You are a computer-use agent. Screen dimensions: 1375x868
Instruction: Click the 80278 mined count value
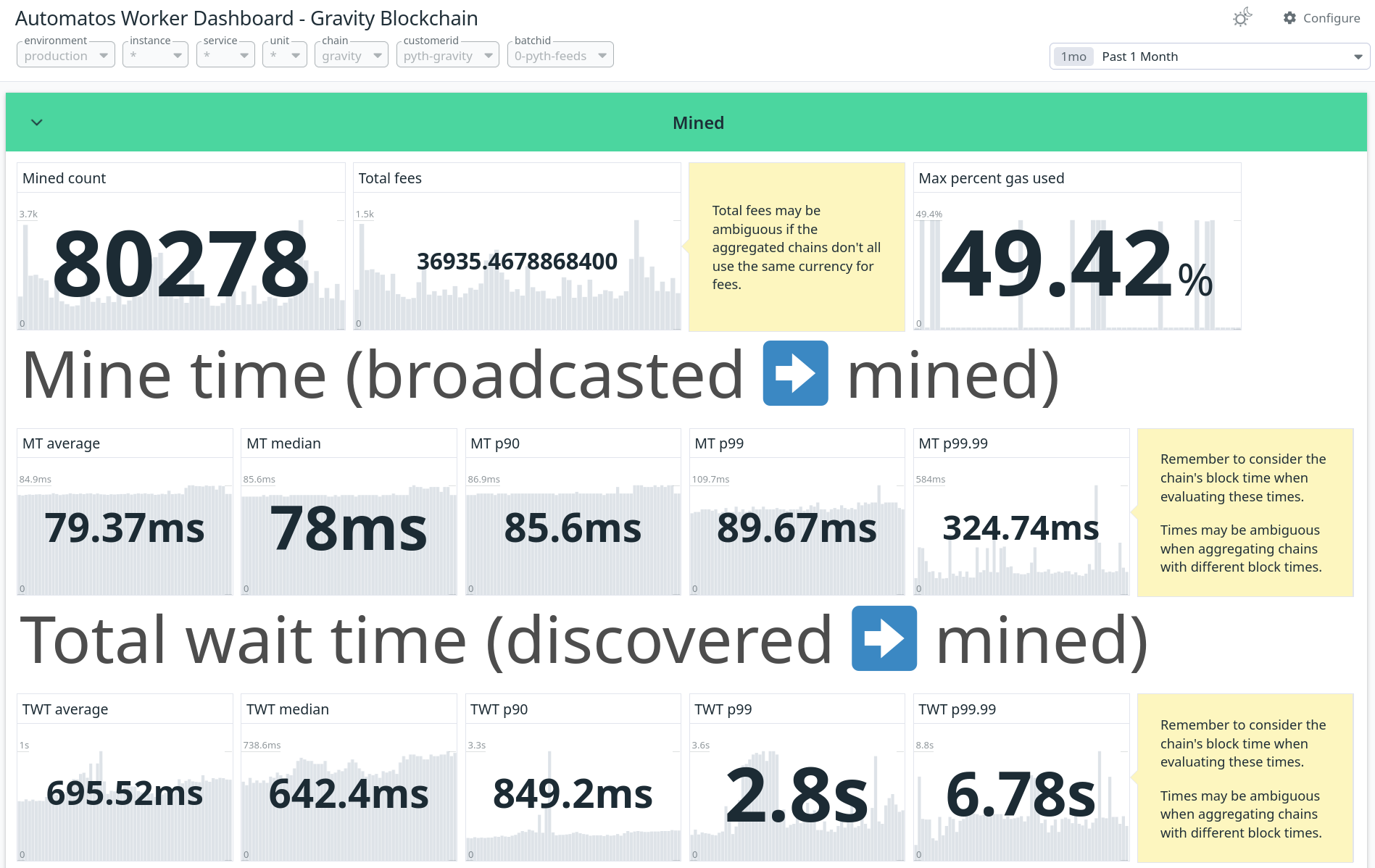[181, 264]
